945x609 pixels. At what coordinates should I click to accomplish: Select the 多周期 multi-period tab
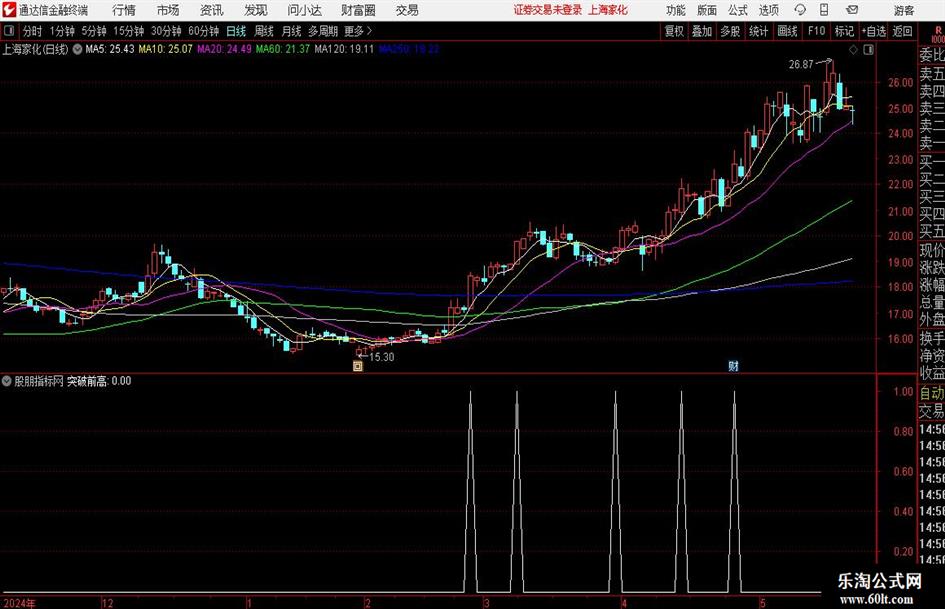(323, 31)
